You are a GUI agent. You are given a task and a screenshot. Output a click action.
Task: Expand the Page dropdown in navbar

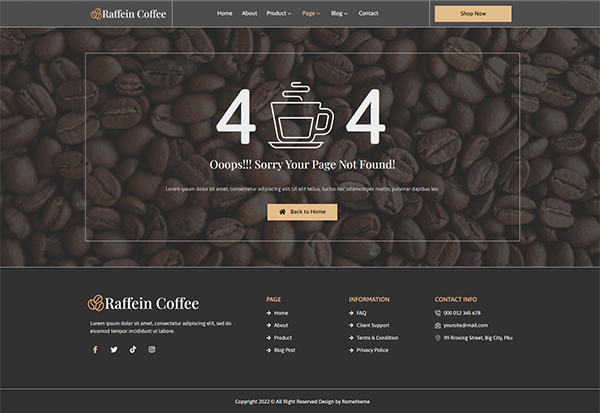[x=311, y=14]
